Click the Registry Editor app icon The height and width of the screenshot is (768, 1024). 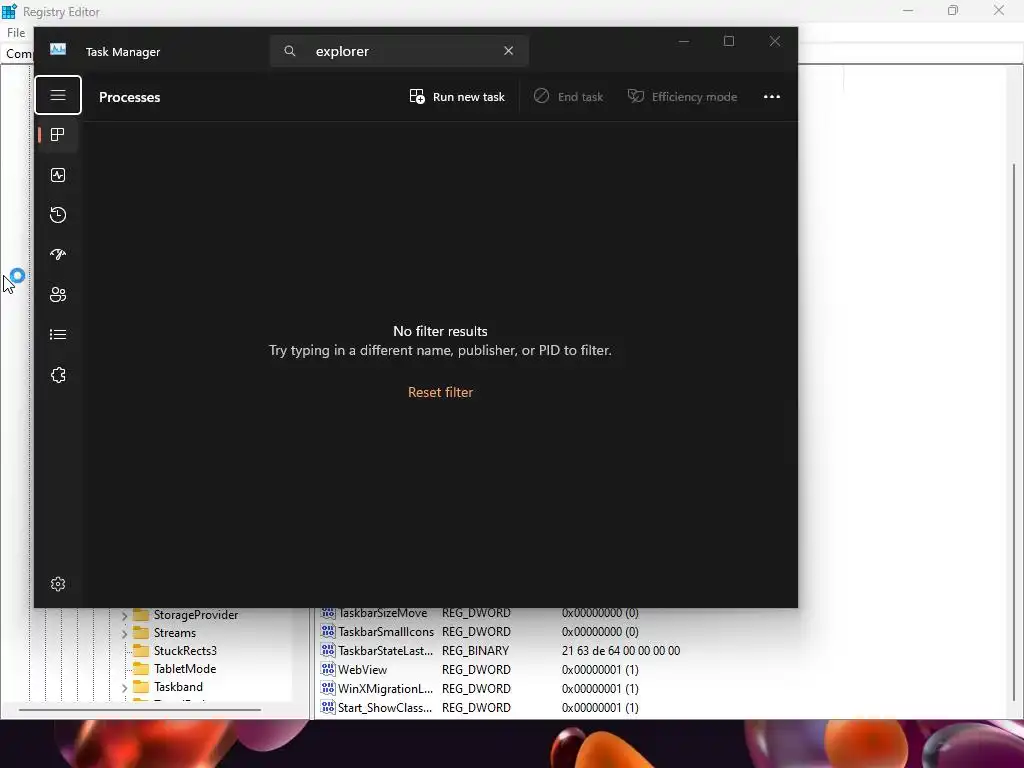pos(9,11)
